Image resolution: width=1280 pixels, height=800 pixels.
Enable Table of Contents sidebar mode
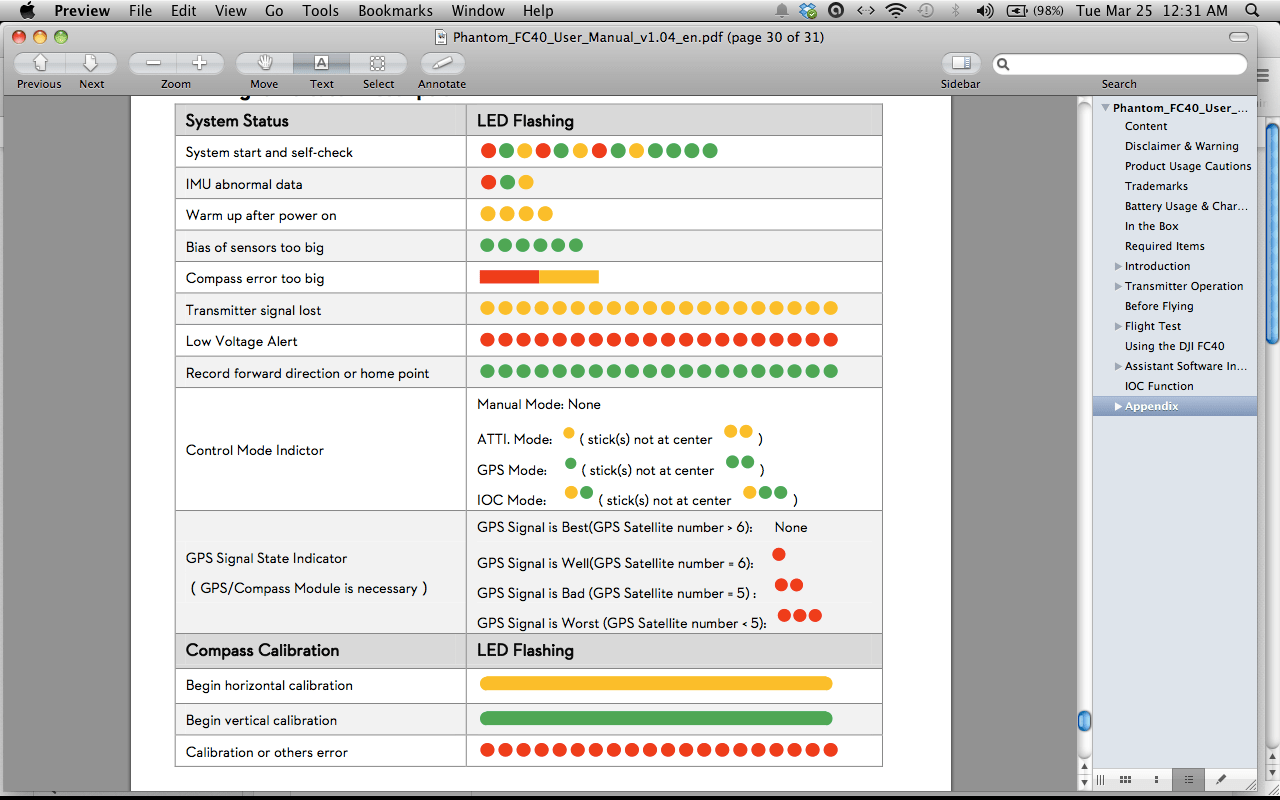[x=1188, y=779]
